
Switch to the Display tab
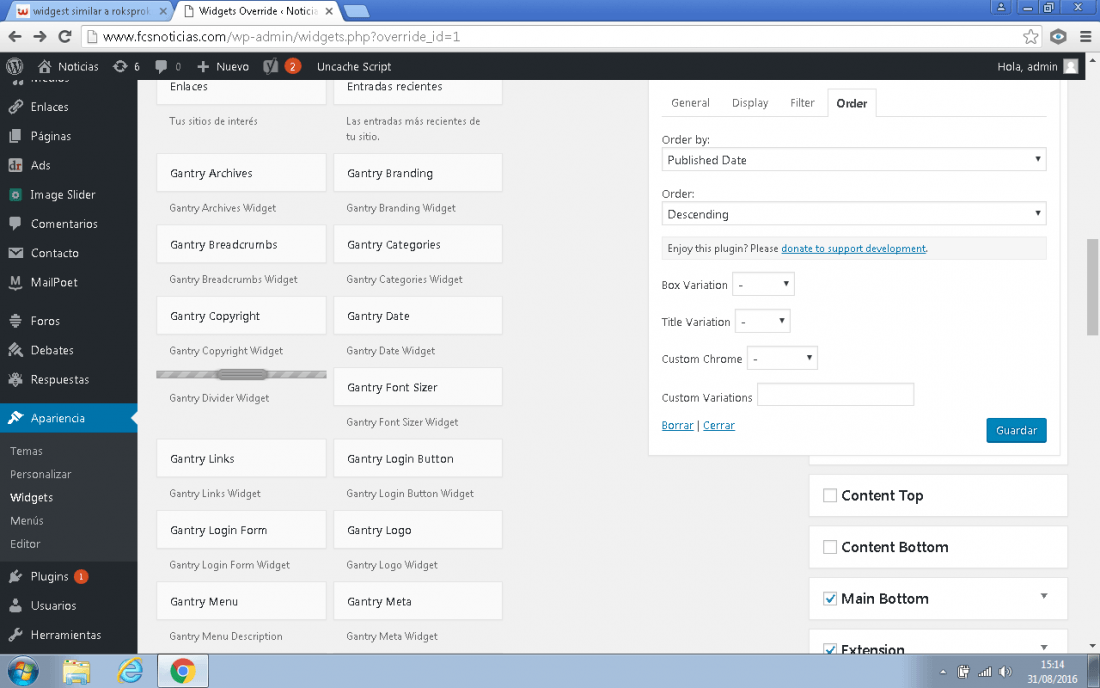pyautogui.click(x=750, y=103)
